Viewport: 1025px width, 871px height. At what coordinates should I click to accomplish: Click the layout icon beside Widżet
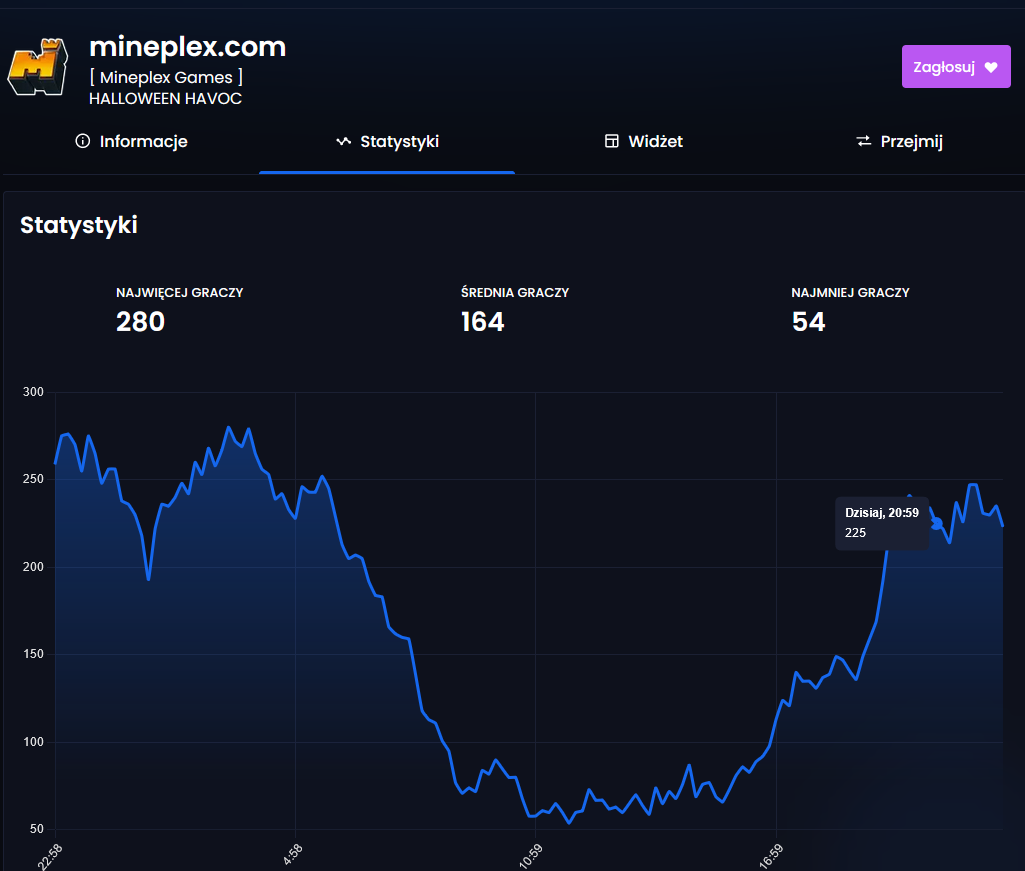[x=612, y=141]
